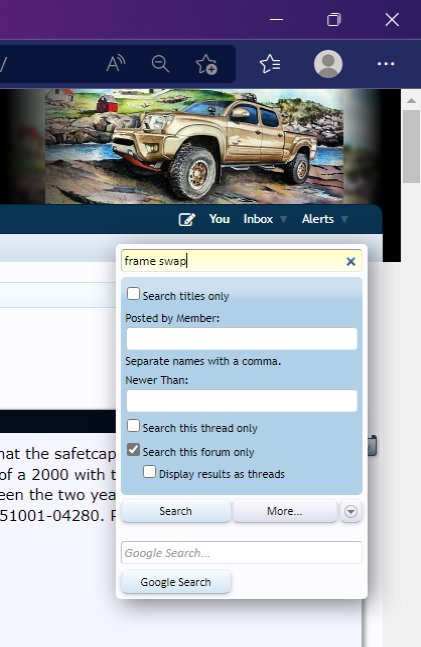Click the Search button

tap(176, 511)
